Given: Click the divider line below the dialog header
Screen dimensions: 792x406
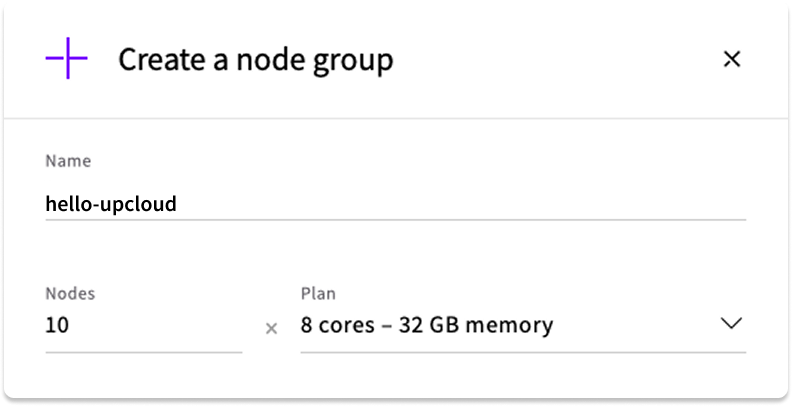Looking at the screenshot, I should [x=395, y=119].
